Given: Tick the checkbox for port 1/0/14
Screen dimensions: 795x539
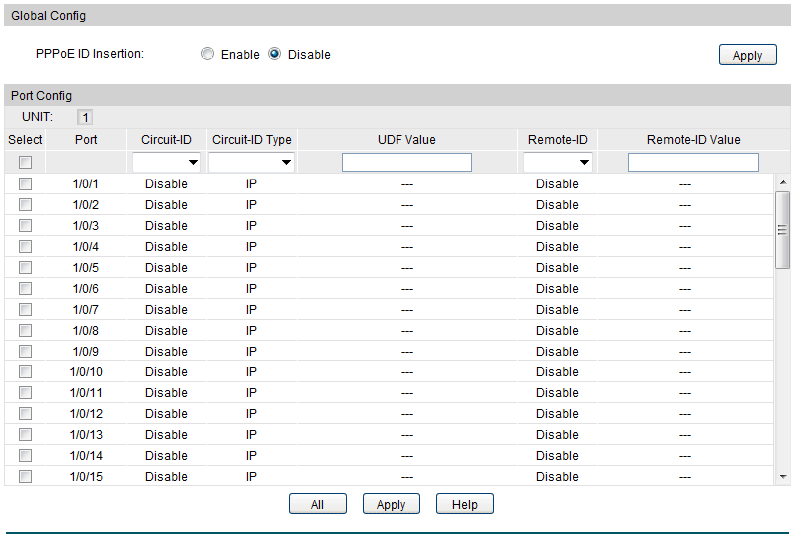Looking at the screenshot, I should click(25, 456).
